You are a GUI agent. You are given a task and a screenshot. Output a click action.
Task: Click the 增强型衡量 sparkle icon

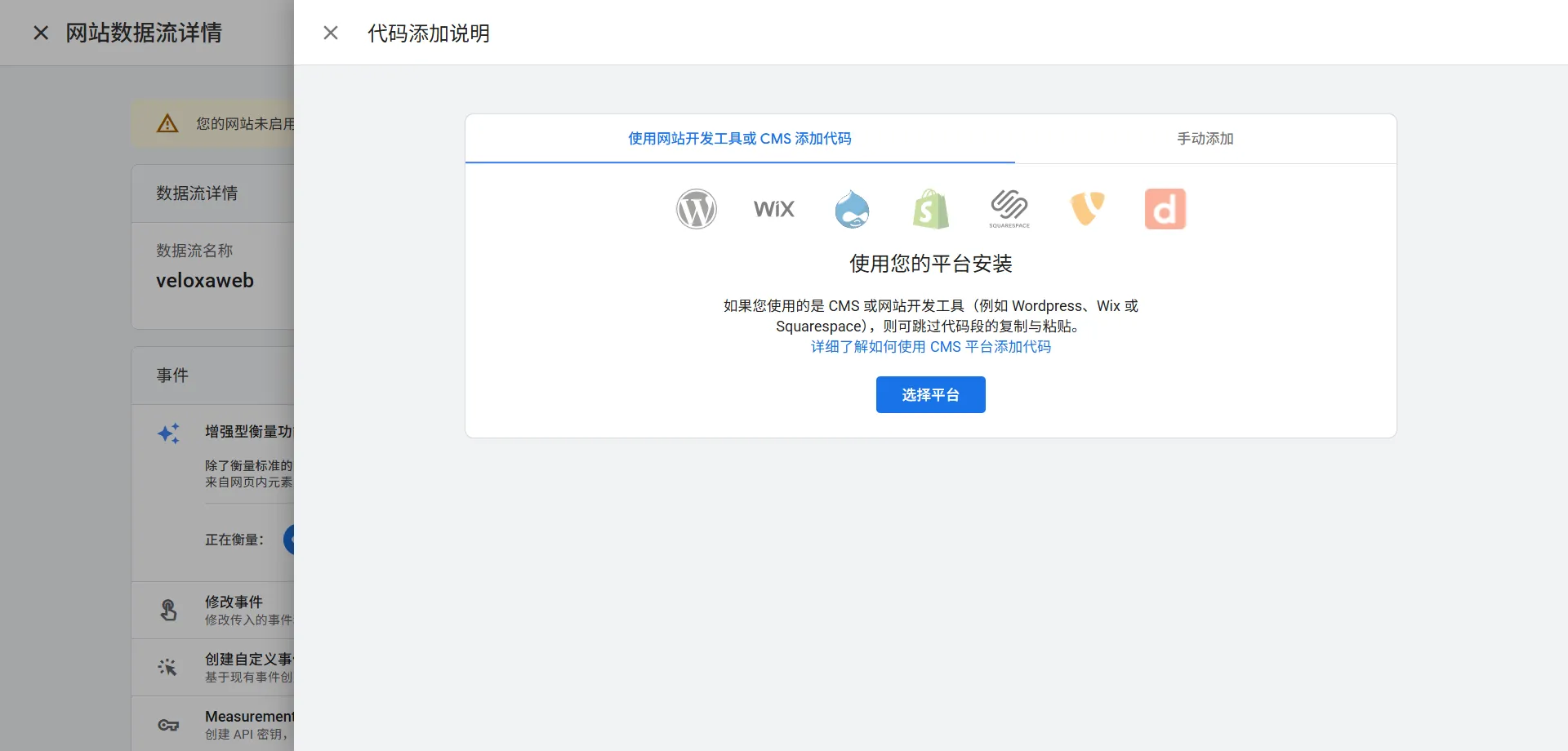(168, 433)
